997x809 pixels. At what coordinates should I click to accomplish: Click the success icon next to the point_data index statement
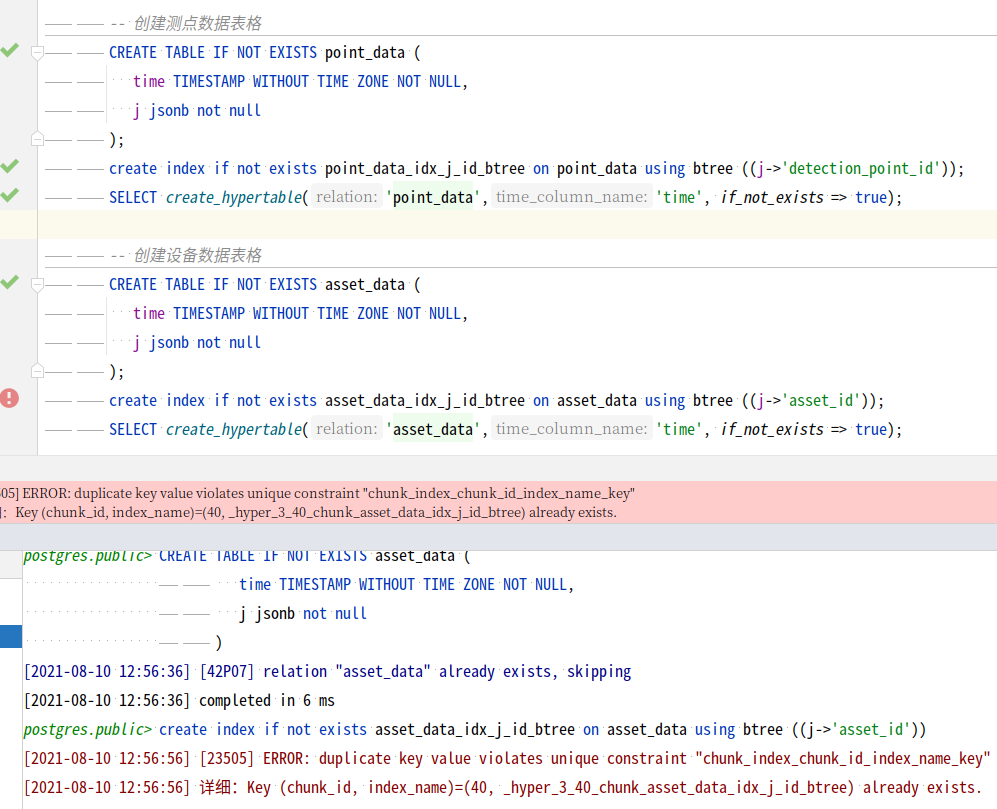(x=9, y=168)
